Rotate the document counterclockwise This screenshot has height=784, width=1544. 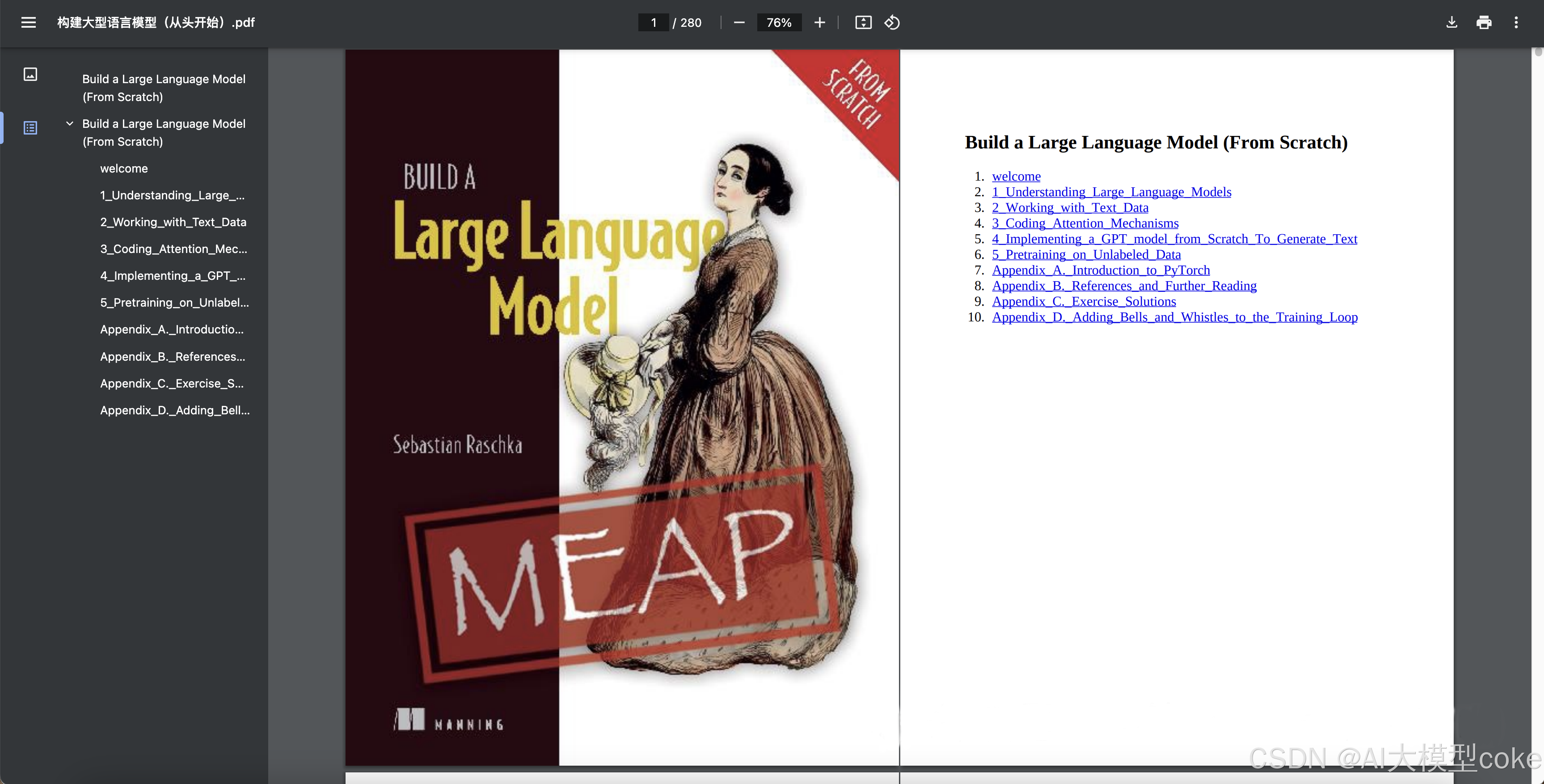tap(892, 23)
